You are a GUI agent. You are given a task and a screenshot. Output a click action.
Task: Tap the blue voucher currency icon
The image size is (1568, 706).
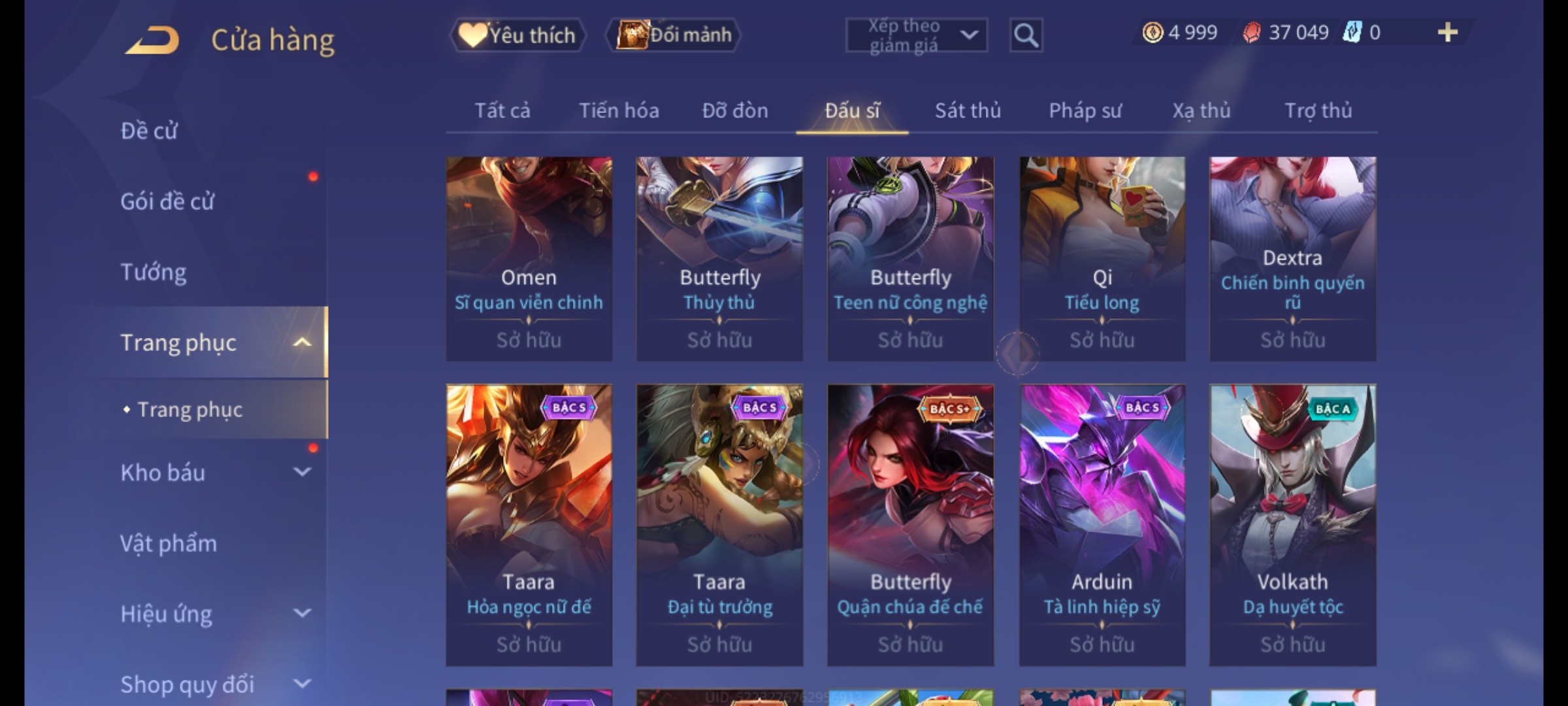(x=1352, y=33)
